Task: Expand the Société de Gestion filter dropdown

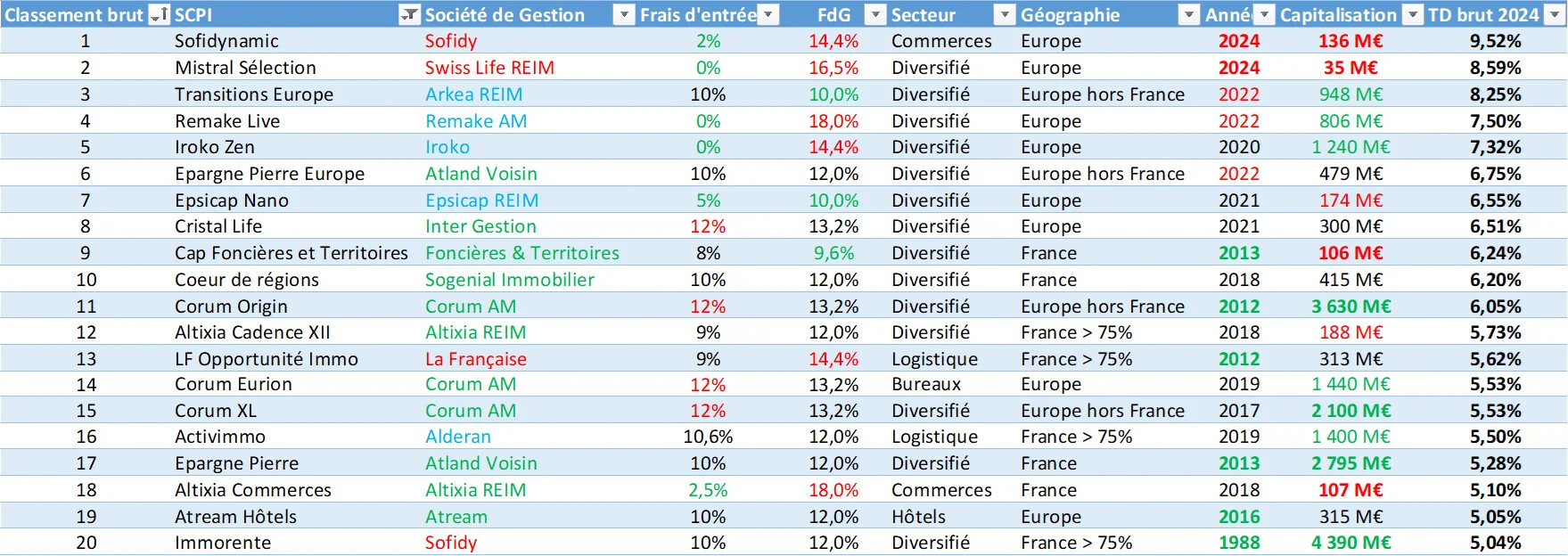Action: (624, 15)
